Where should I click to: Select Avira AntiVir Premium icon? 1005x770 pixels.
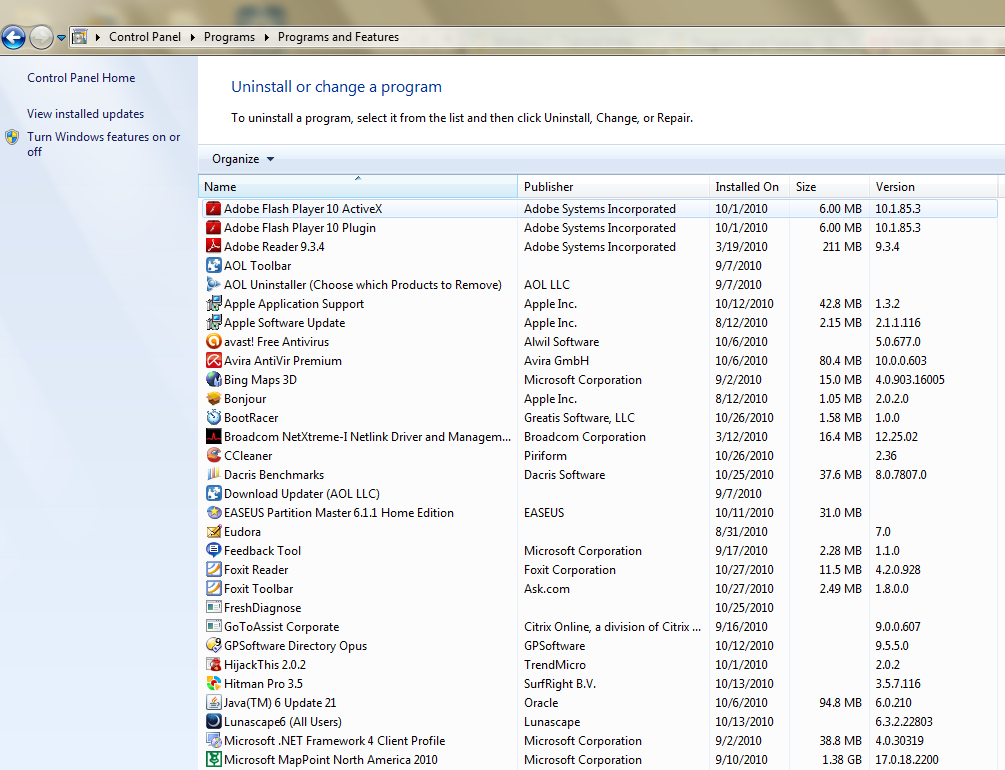click(213, 360)
